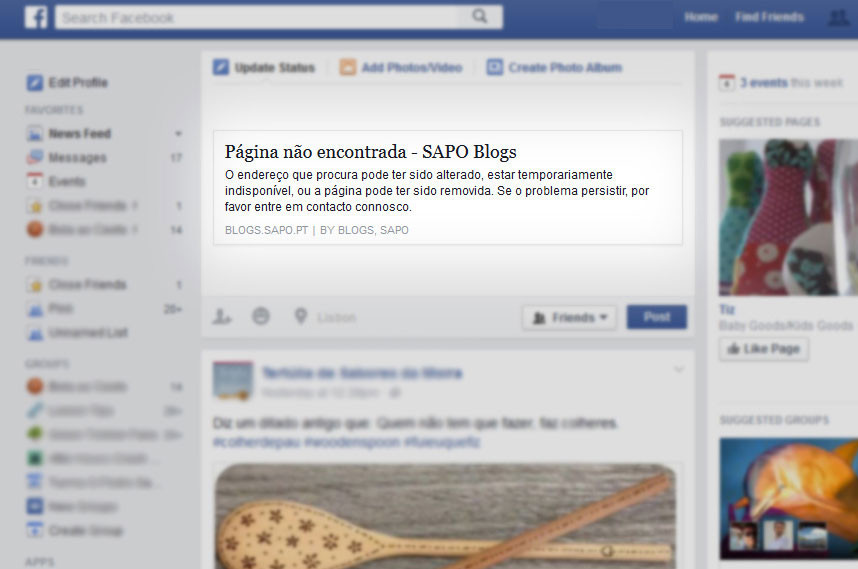Click the blue Post button

click(x=657, y=317)
